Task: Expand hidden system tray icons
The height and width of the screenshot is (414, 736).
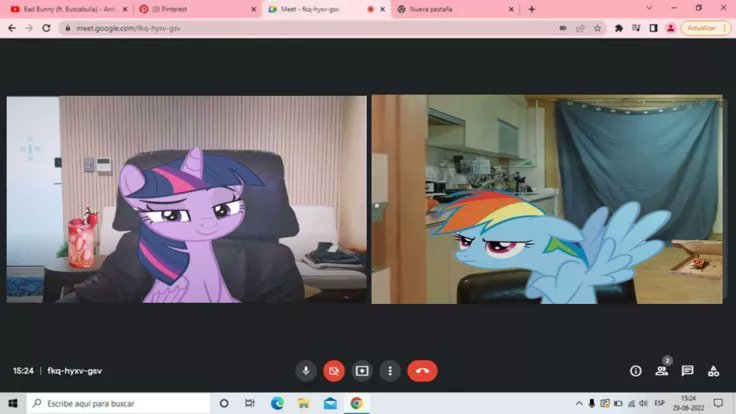Action: 579,403
